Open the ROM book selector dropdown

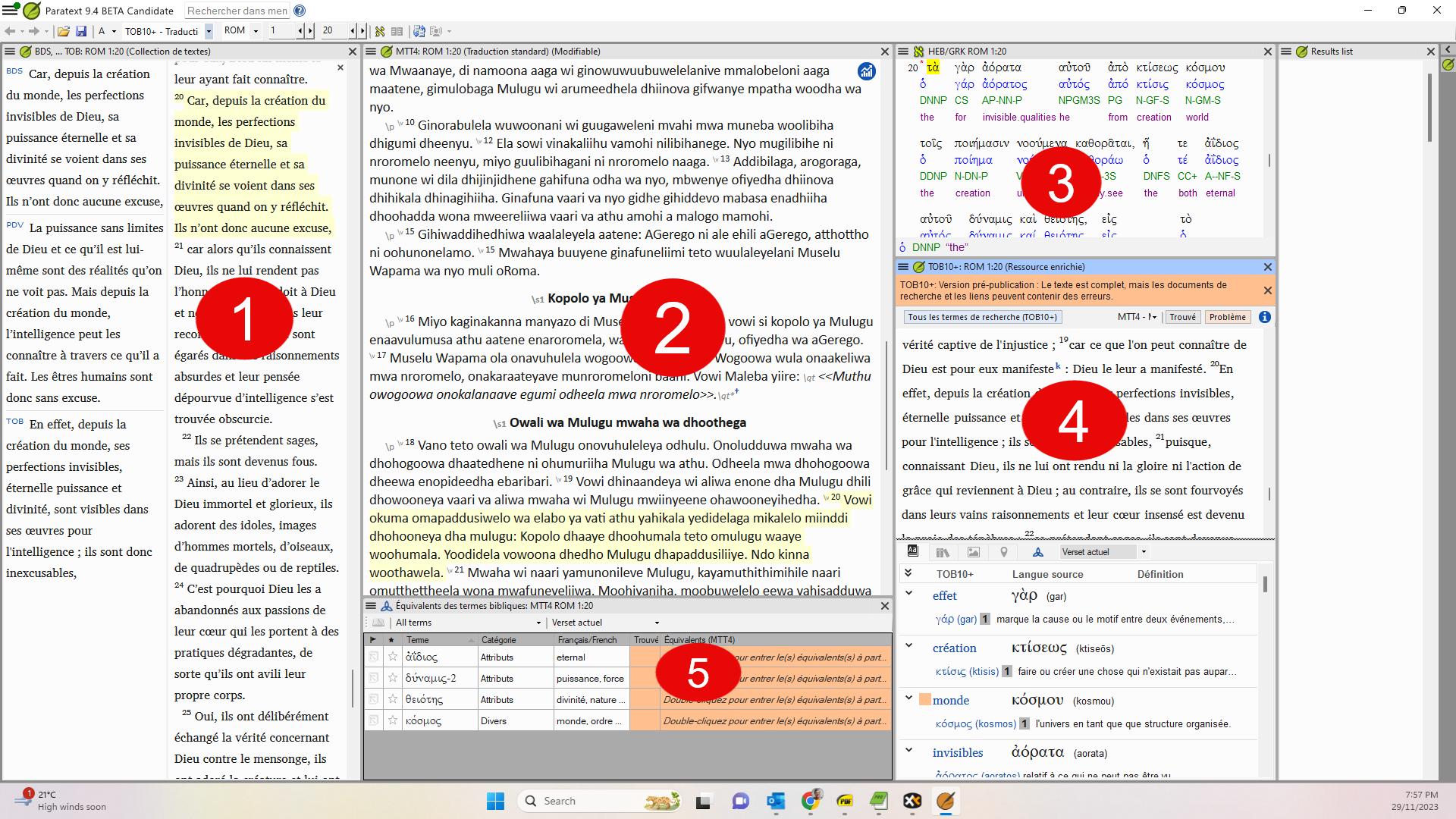(256, 31)
